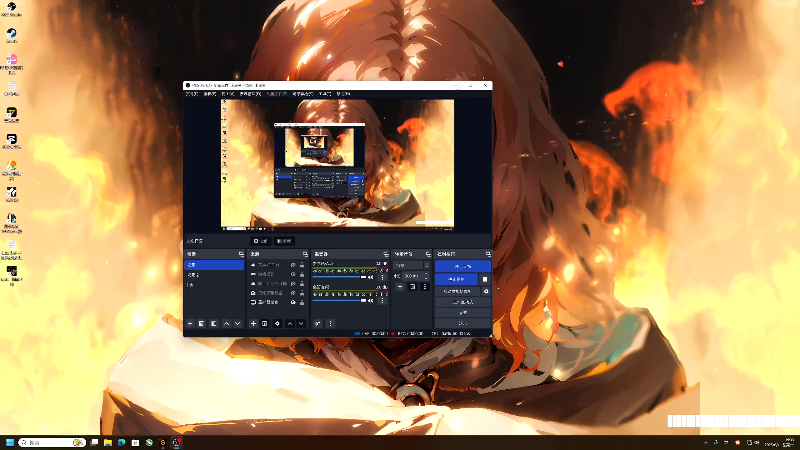Toggle visibility eye of the third source
800x450 pixels.
293,284
